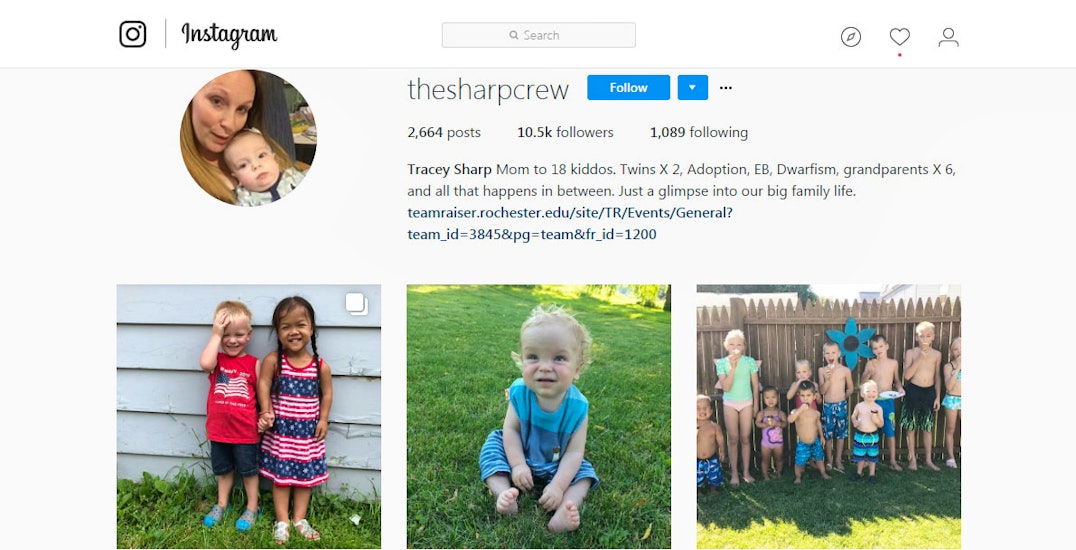View the 2,664 posts count
This screenshot has height=550, width=1076.
(444, 133)
